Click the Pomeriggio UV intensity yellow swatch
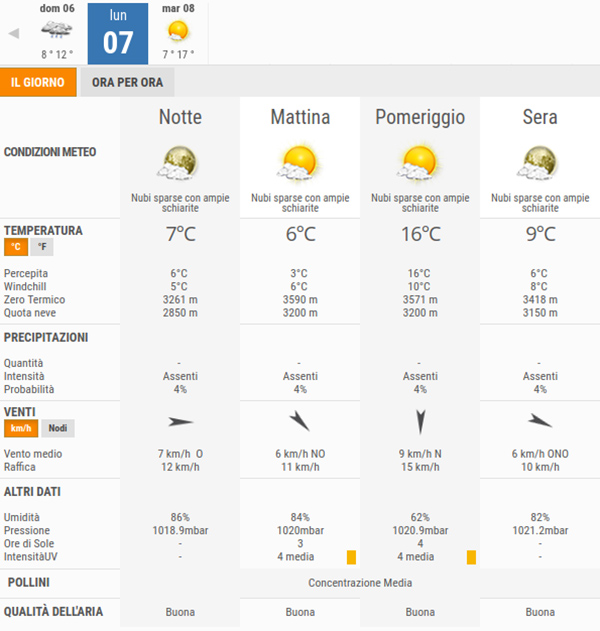The width and height of the screenshot is (600, 631). pos(471,557)
